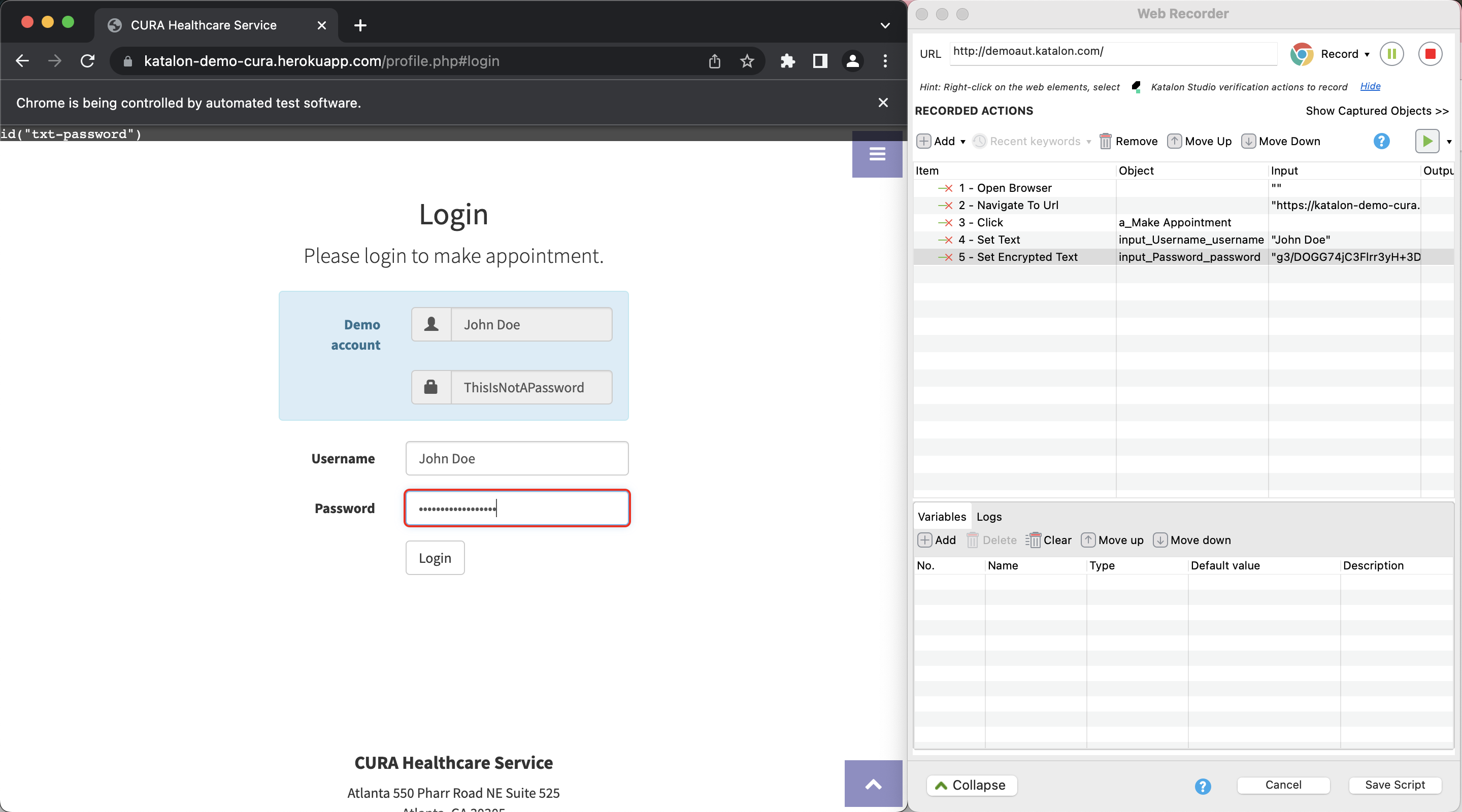Click Chrome extensions puzzle icon
Image resolution: width=1462 pixels, height=812 pixels.
[787, 61]
